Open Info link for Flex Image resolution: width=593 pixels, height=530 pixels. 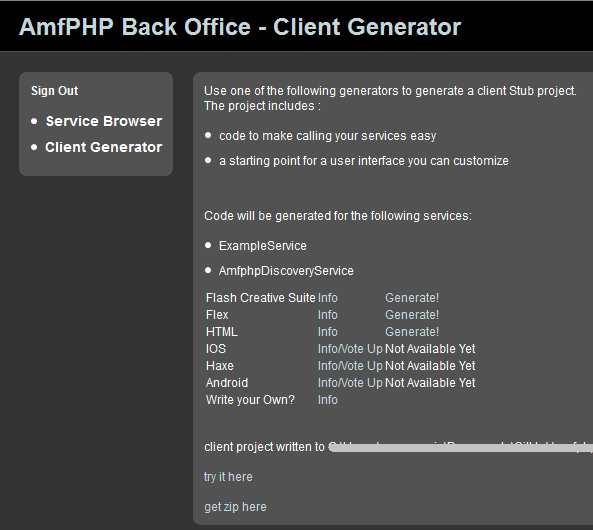(x=328, y=315)
